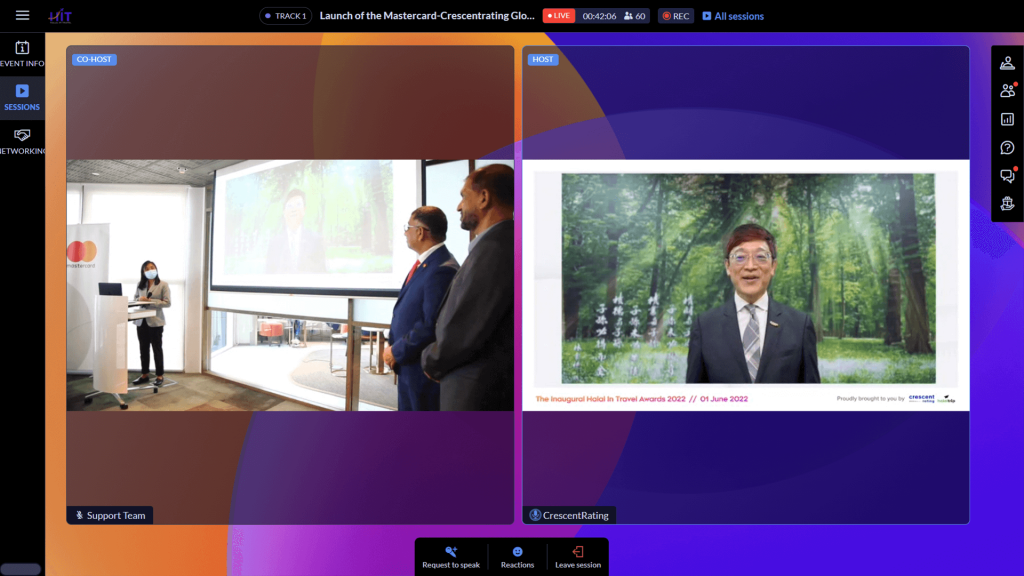1024x576 pixels.
Task: Open the hamburger menu
Action: click(x=22, y=15)
